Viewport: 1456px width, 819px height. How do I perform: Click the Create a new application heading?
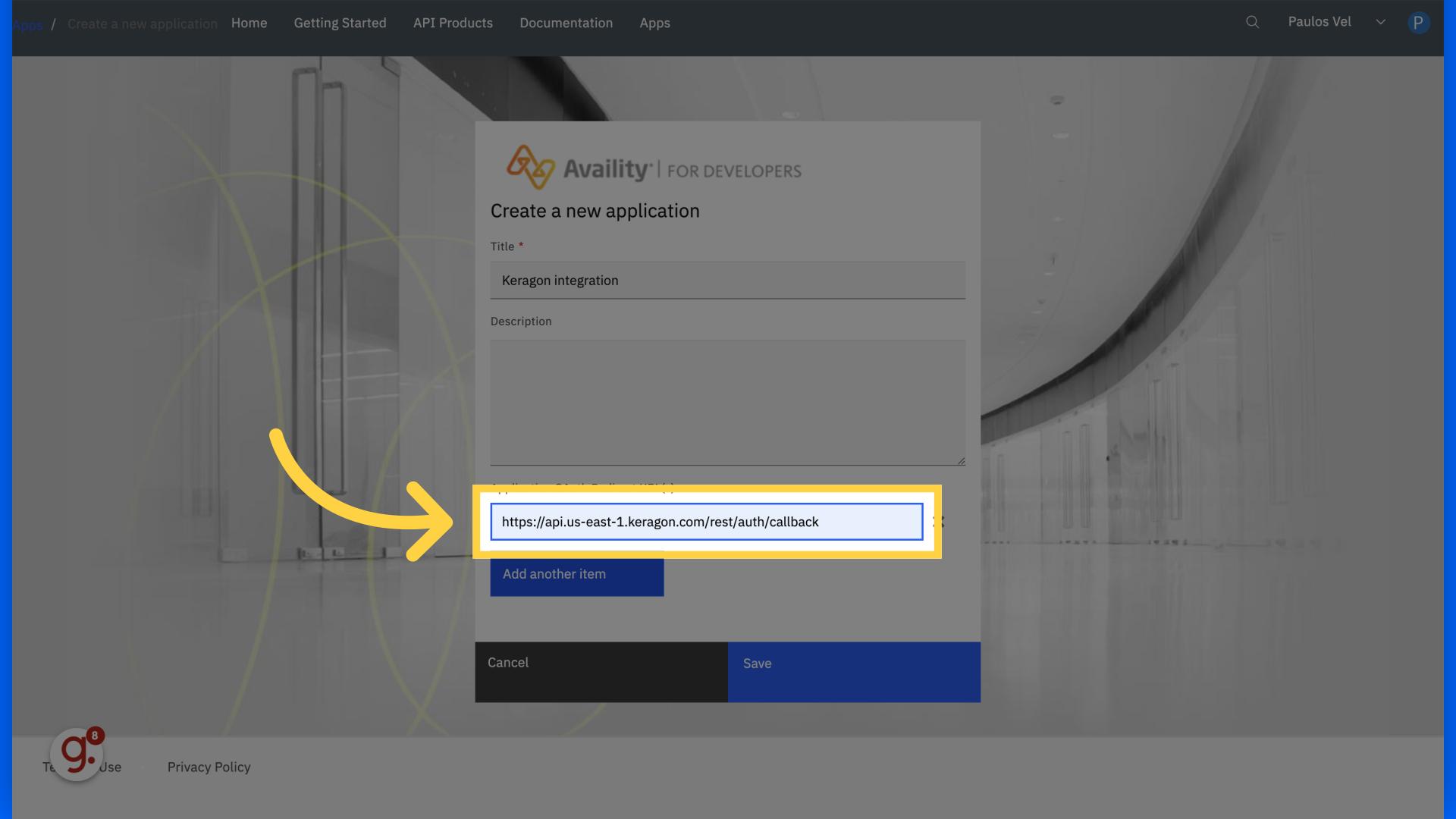click(595, 212)
